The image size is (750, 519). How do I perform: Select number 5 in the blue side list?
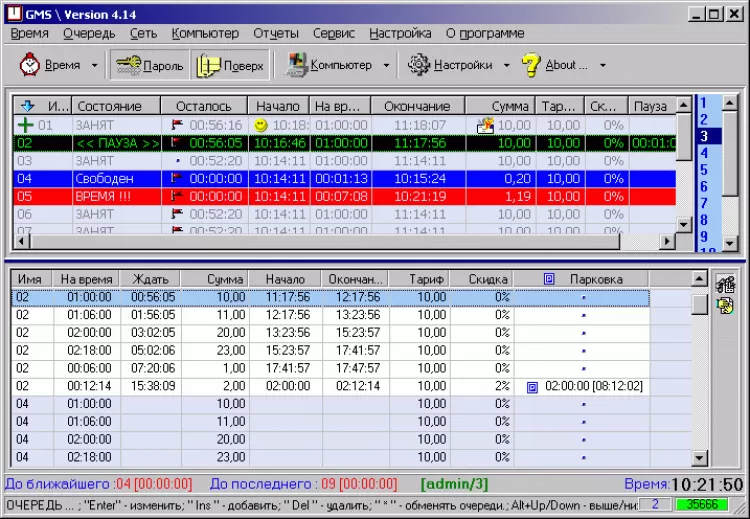point(704,170)
